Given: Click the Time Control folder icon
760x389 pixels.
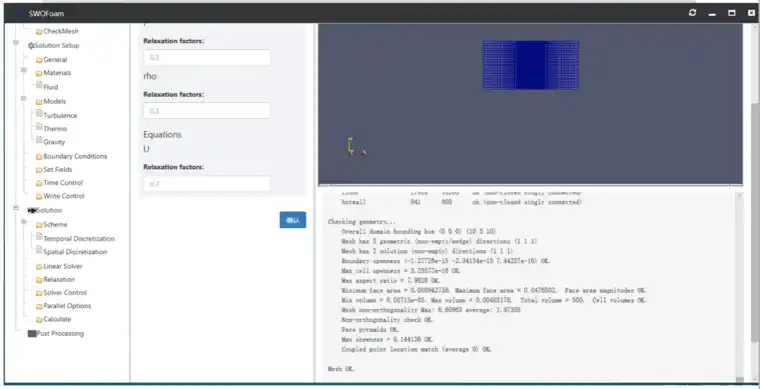Looking at the screenshot, I should click(39, 183).
